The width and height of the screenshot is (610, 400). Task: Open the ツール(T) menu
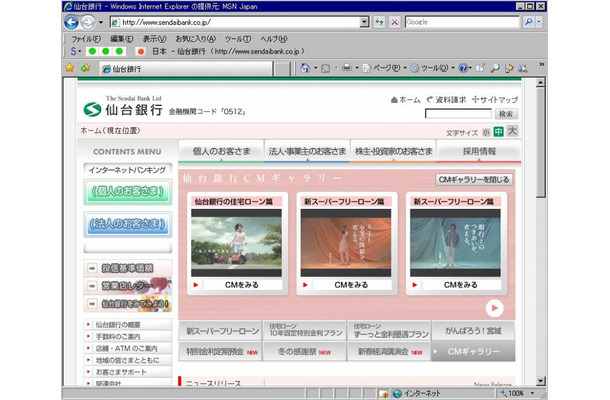tap(238, 39)
